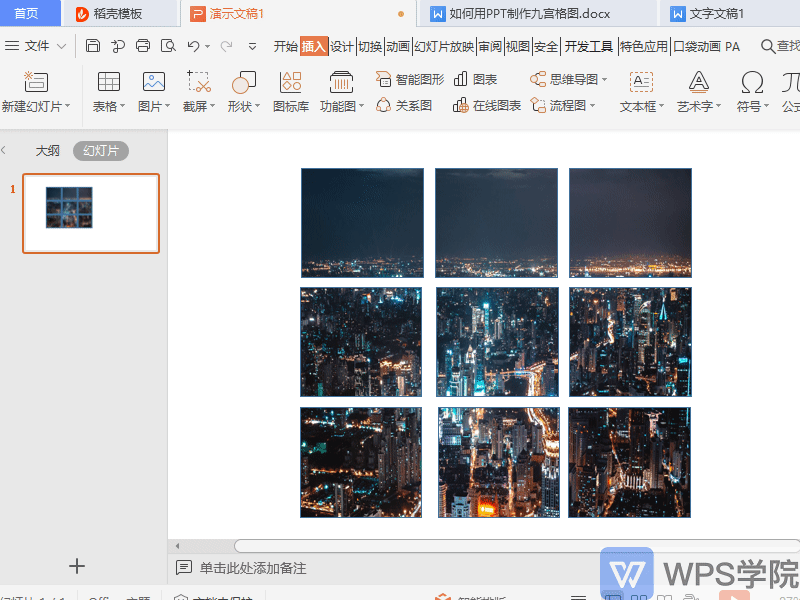
Task: Click the Symbol omega icon
Action: pyautogui.click(x=752, y=82)
